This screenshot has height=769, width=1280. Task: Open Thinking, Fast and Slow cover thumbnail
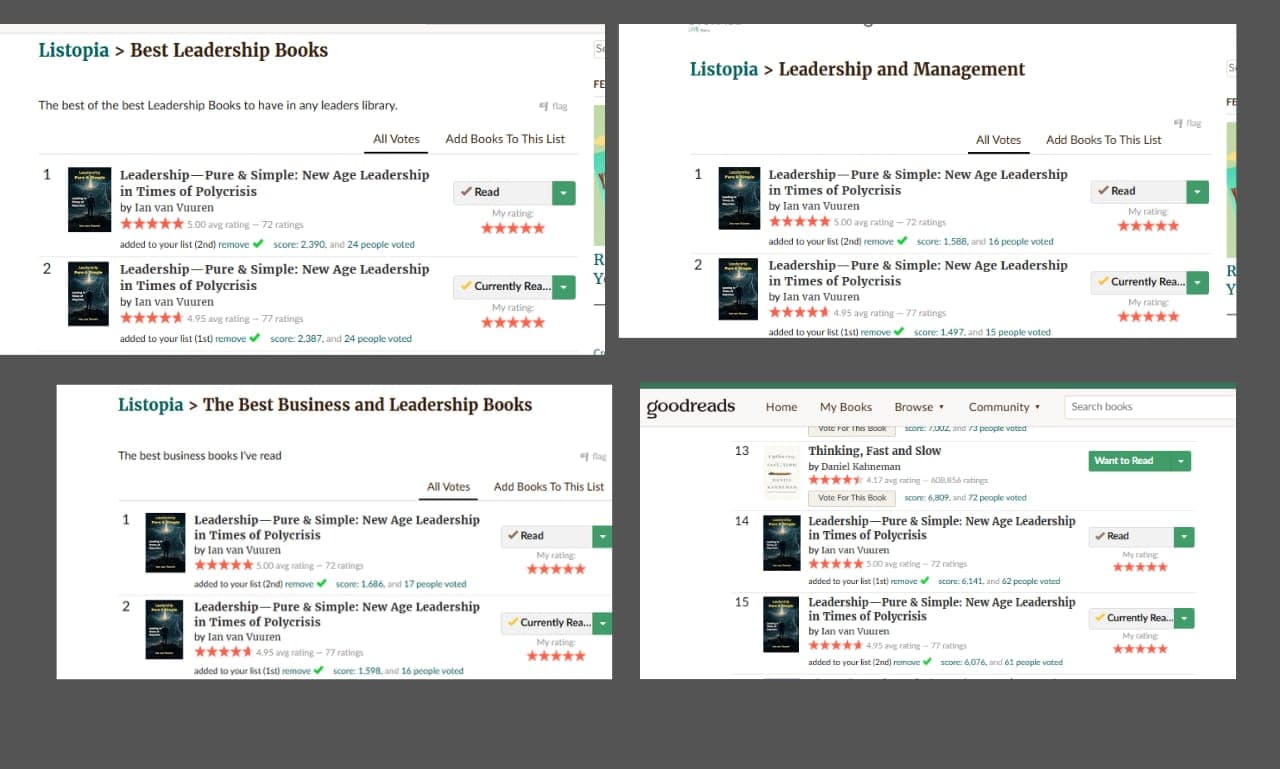pos(782,472)
